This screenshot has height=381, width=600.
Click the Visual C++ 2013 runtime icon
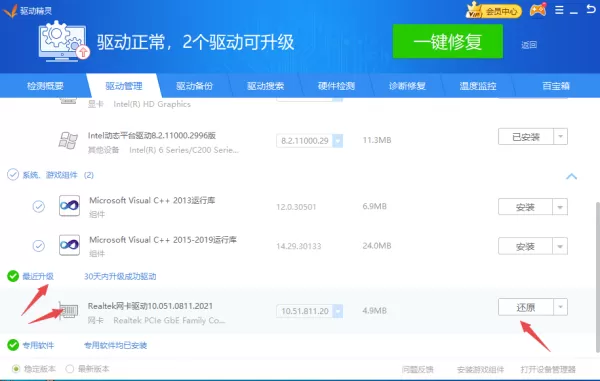pos(69,206)
